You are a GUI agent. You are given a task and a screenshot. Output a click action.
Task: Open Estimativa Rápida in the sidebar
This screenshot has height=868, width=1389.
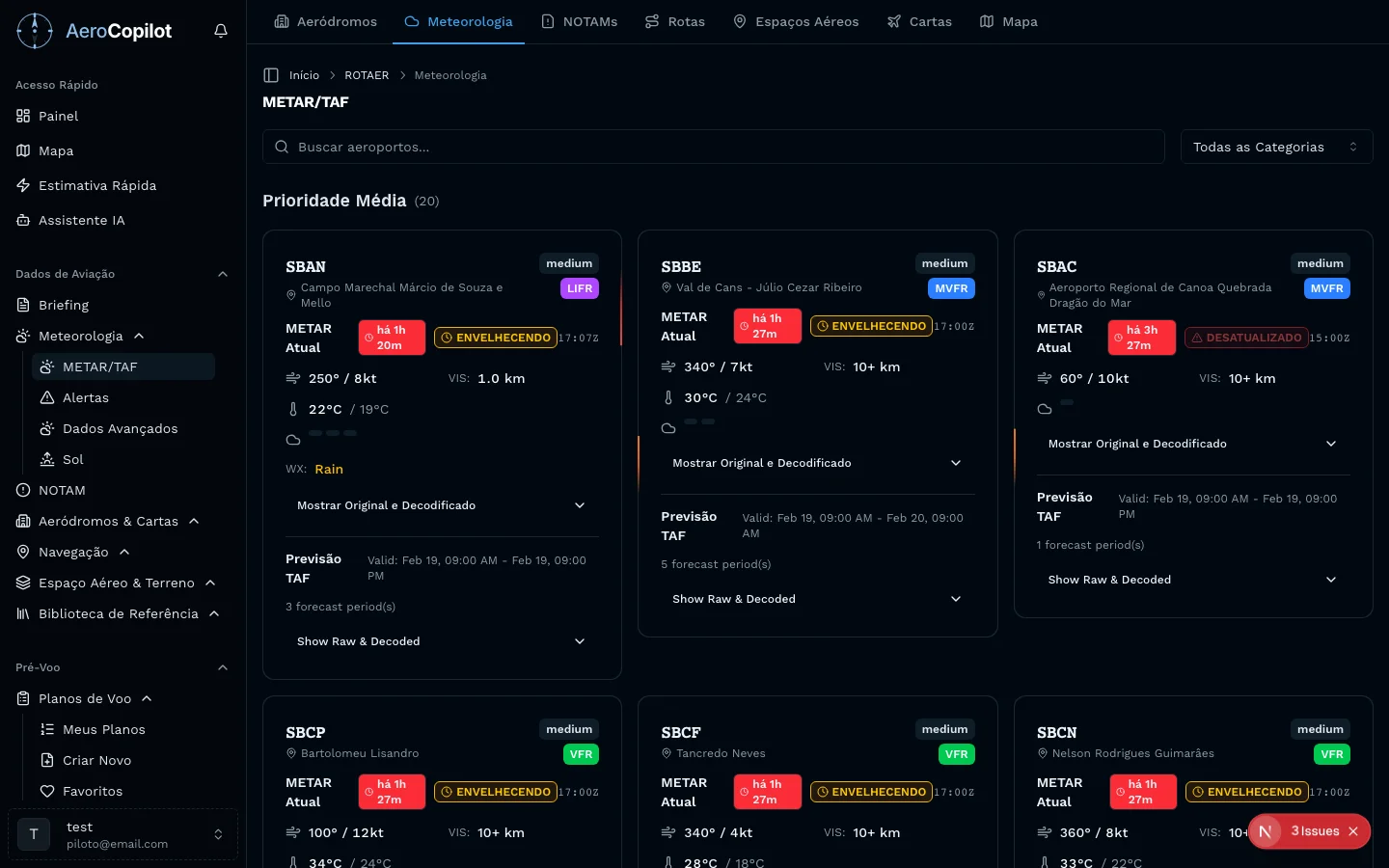click(96, 185)
